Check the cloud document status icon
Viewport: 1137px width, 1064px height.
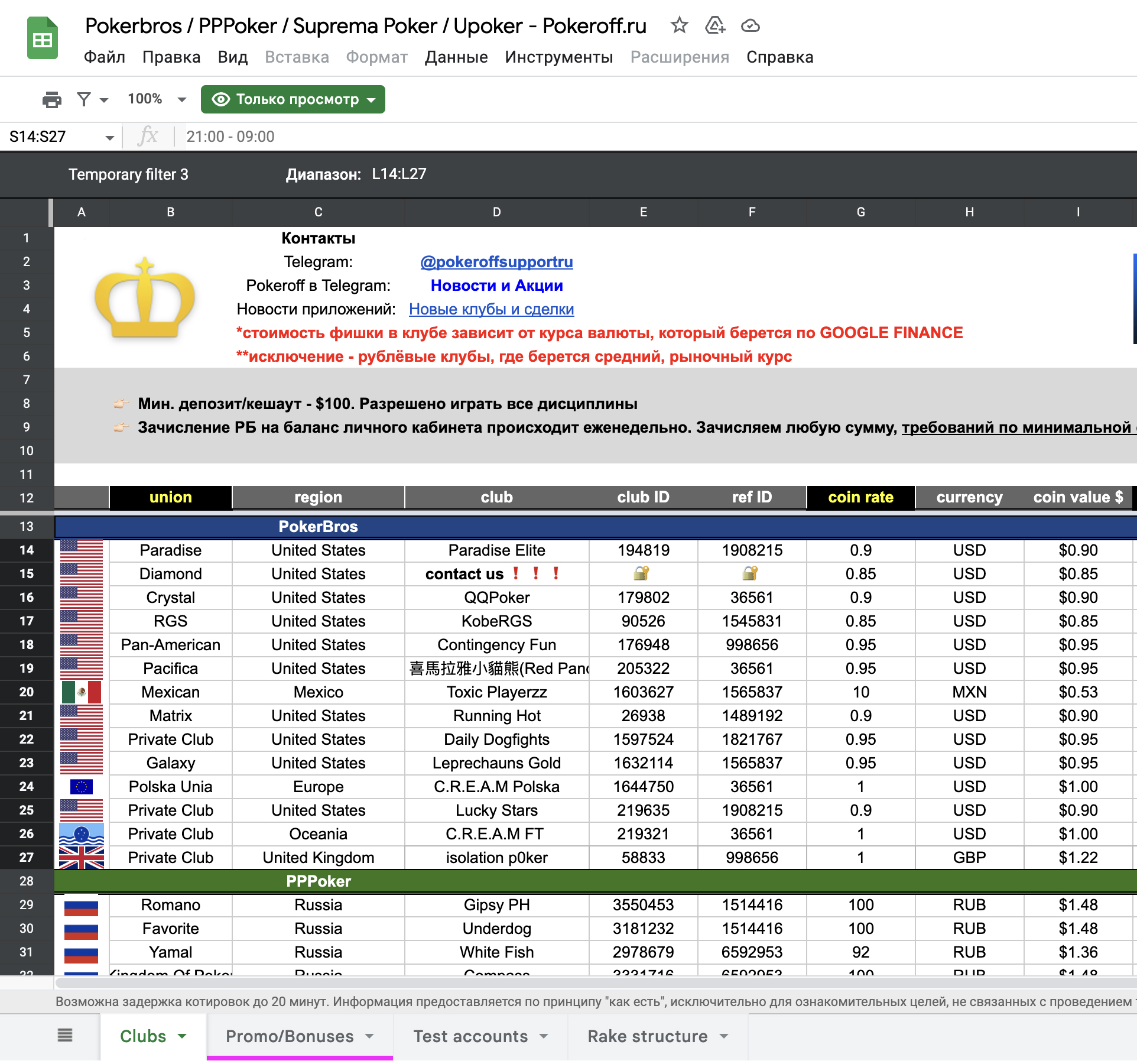coord(750,25)
